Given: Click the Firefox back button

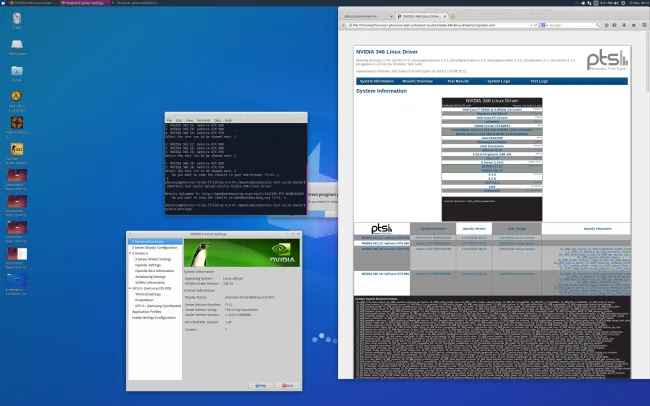Looking at the screenshot, I should (x=343, y=25).
